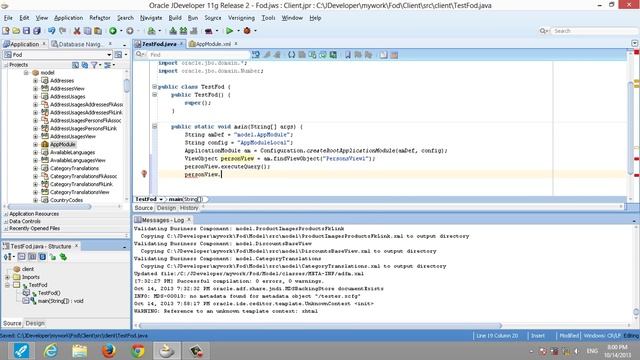Screen dimensions: 640x360
Task: Expand Imports node in Structure panel
Action: tap(7, 277)
